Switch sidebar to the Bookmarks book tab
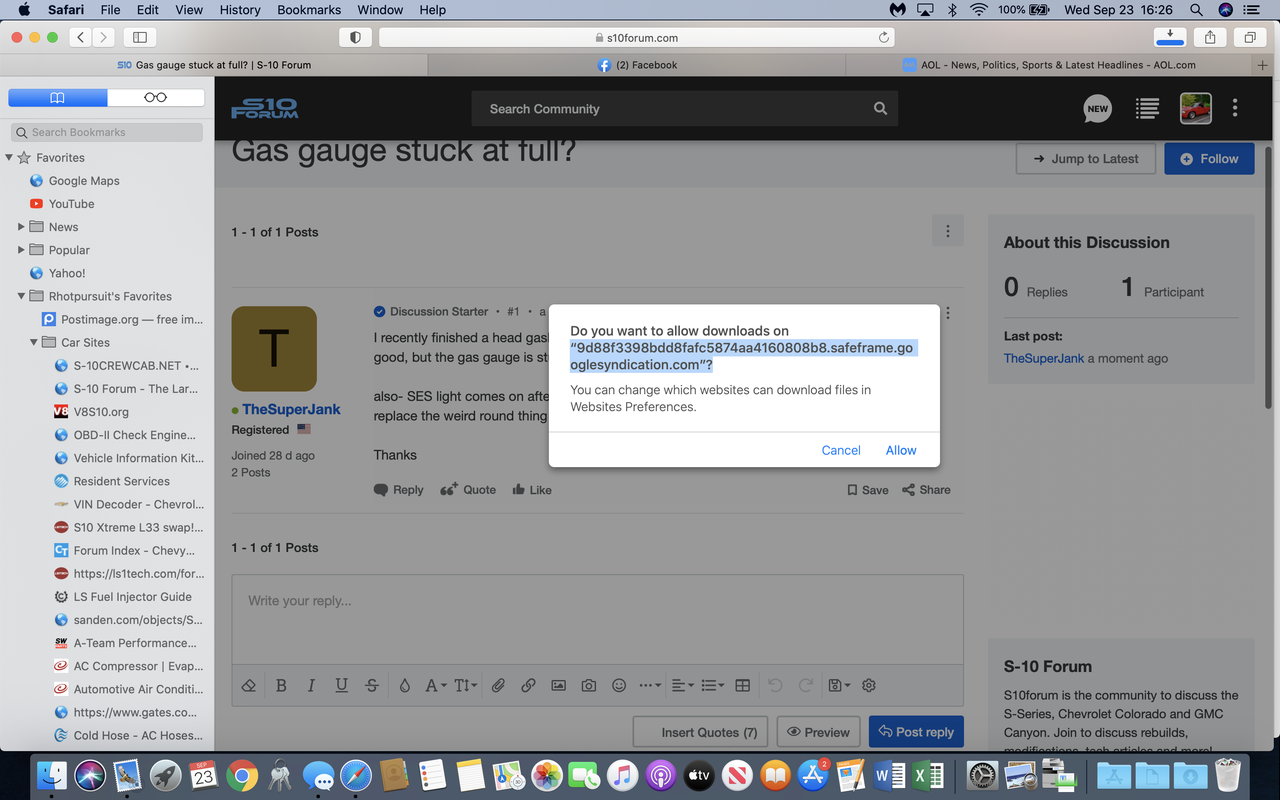This screenshot has height=800, width=1280. pyautogui.click(x=58, y=98)
